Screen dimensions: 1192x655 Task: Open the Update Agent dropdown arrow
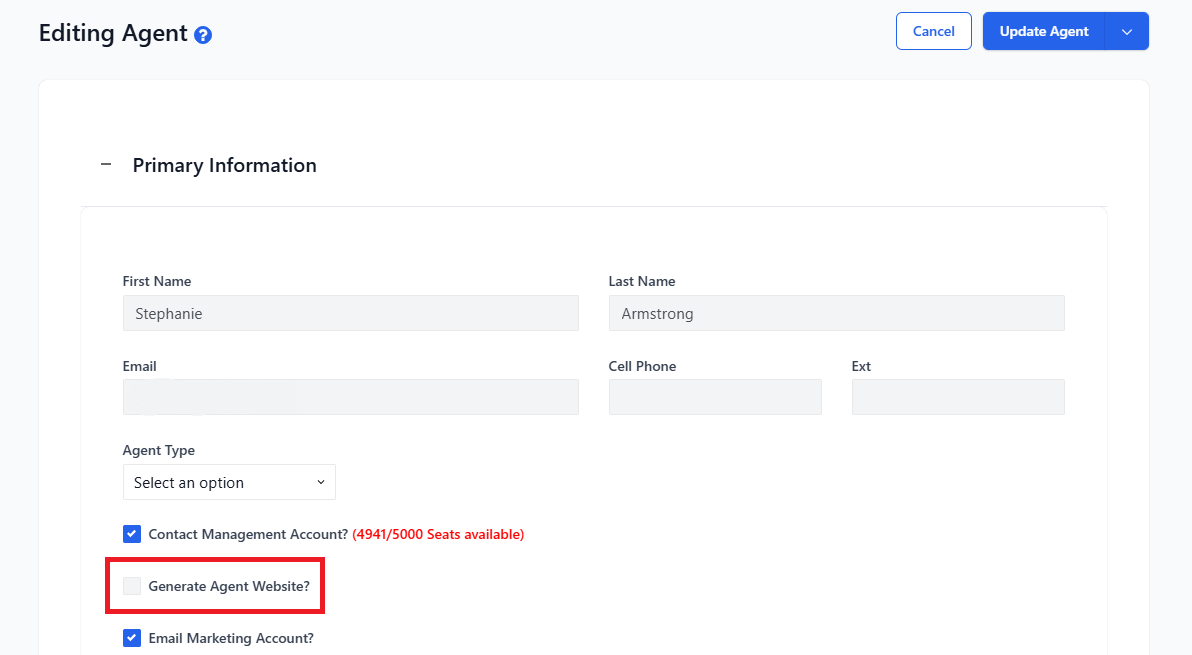coord(1128,31)
